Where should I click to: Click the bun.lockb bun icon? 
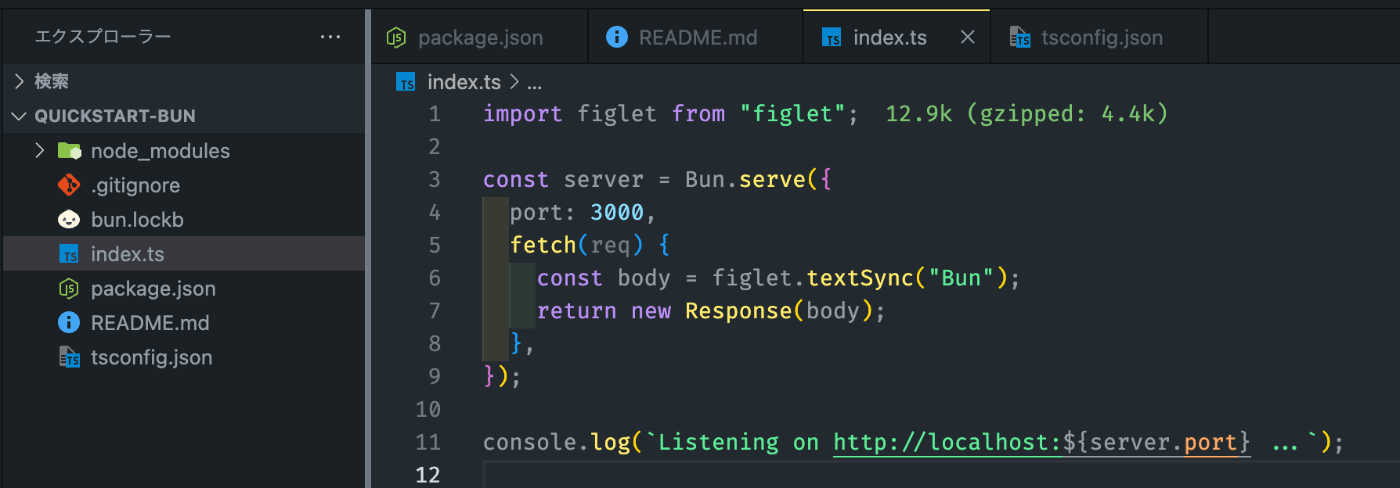point(69,220)
